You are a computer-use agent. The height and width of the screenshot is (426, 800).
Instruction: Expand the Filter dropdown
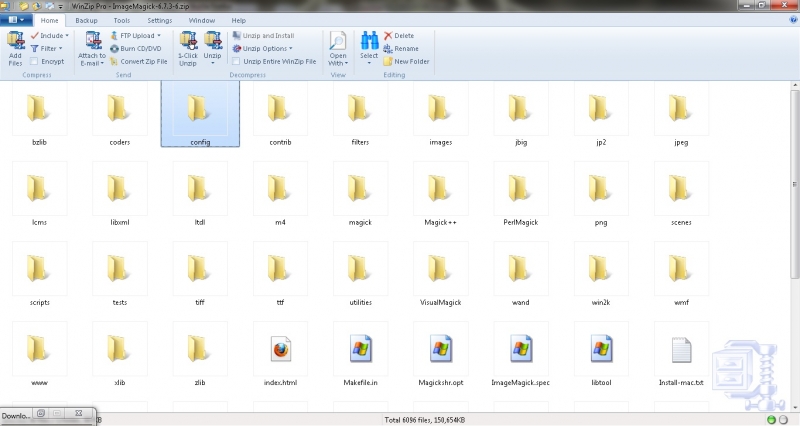(50, 48)
